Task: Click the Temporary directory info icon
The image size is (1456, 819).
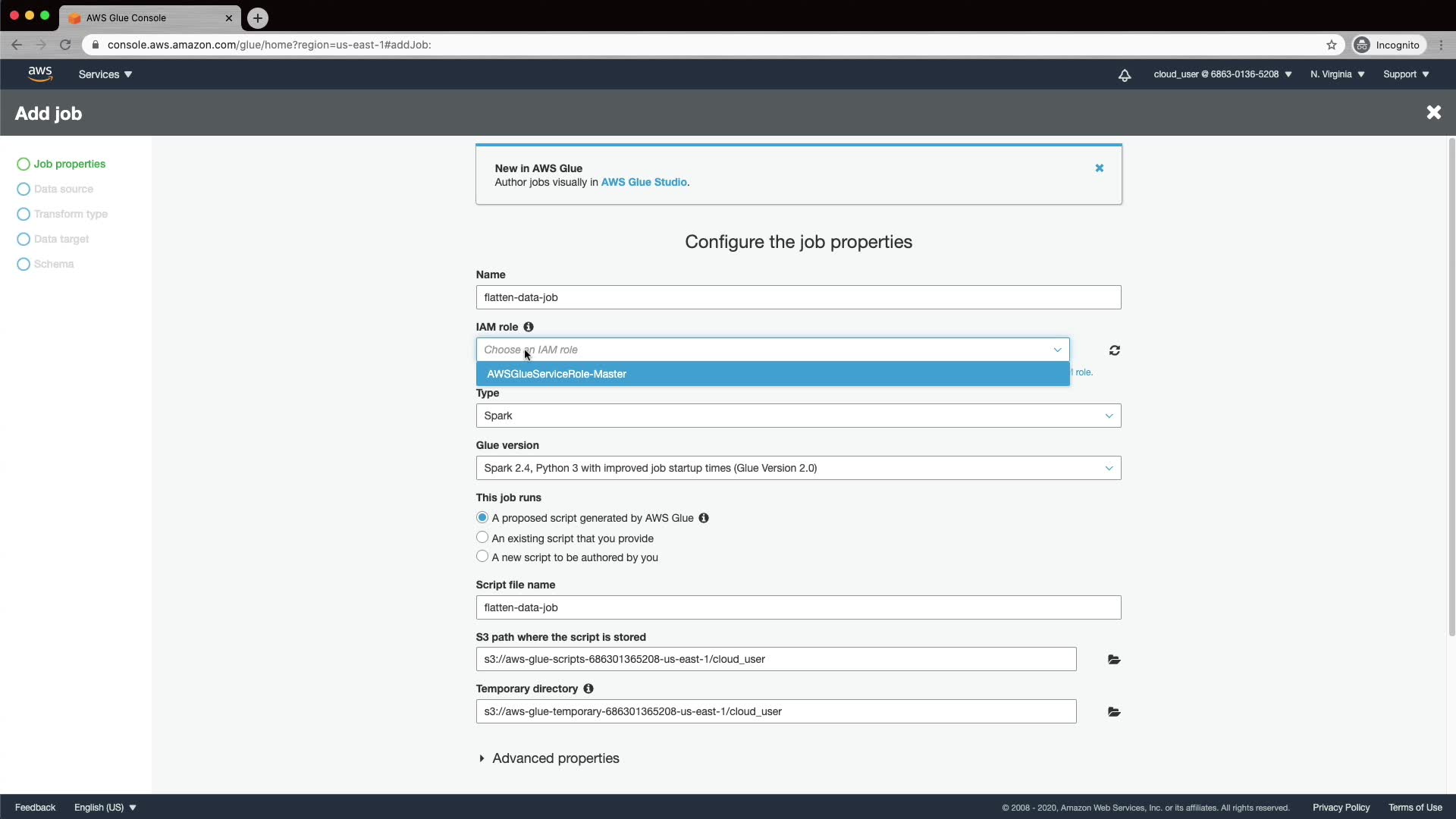Action: click(588, 689)
